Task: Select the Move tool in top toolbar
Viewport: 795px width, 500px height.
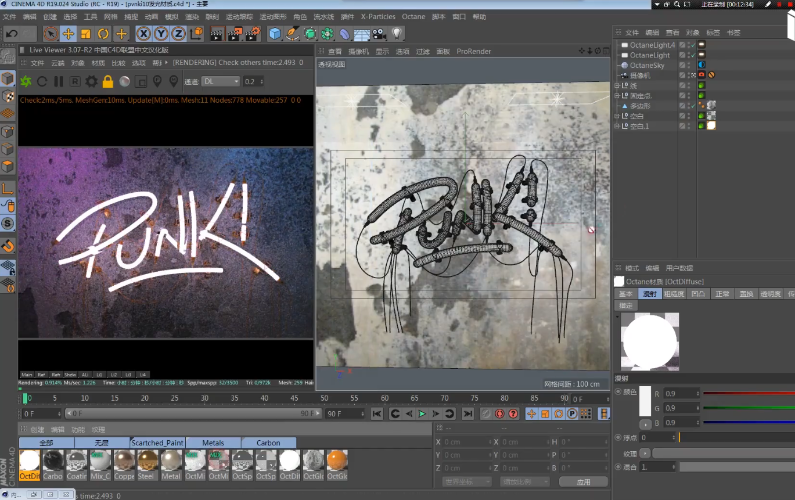Action: [69, 34]
